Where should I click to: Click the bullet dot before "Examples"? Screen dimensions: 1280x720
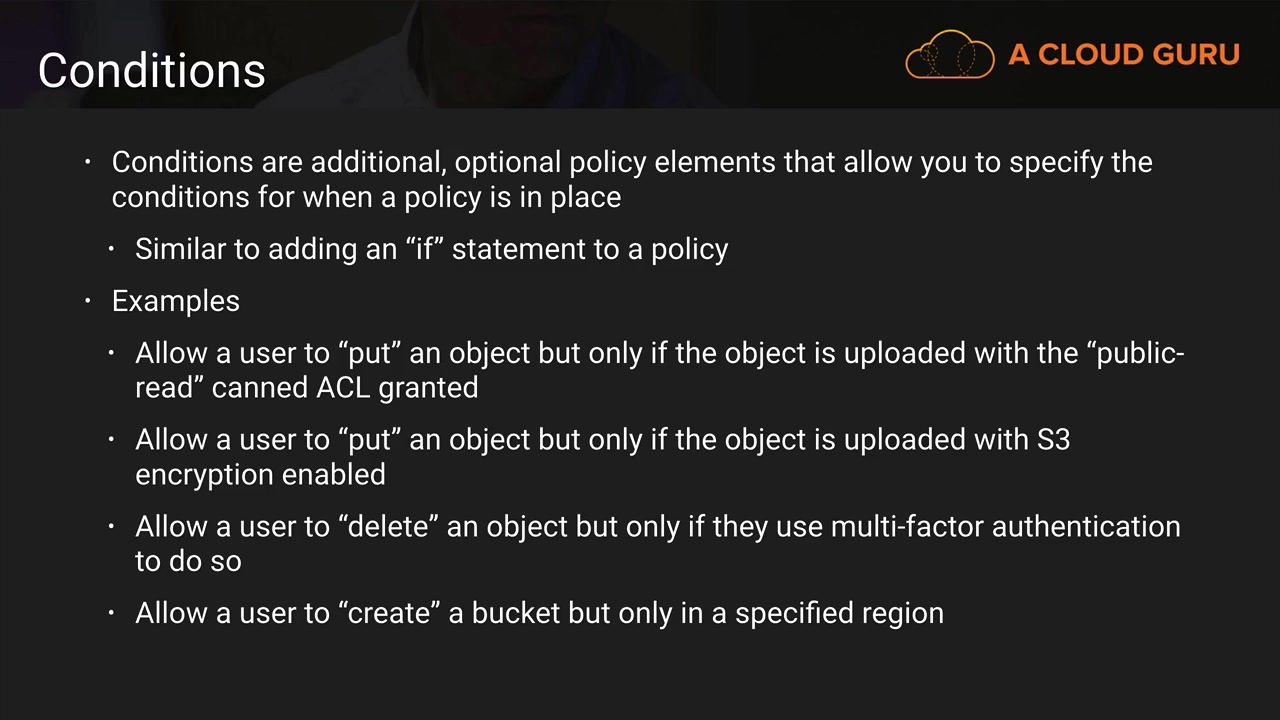(88, 301)
